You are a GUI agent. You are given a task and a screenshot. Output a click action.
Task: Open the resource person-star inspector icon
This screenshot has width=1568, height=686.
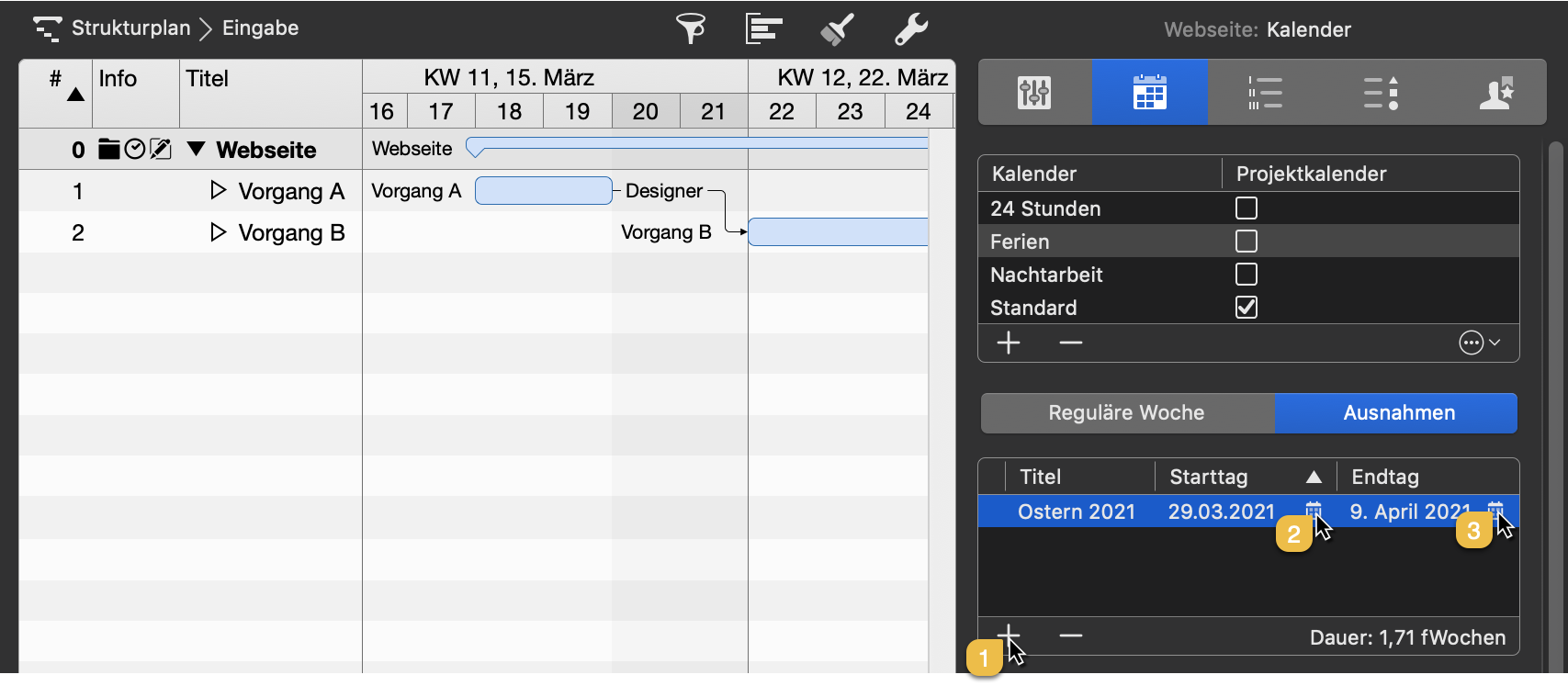1495,93
